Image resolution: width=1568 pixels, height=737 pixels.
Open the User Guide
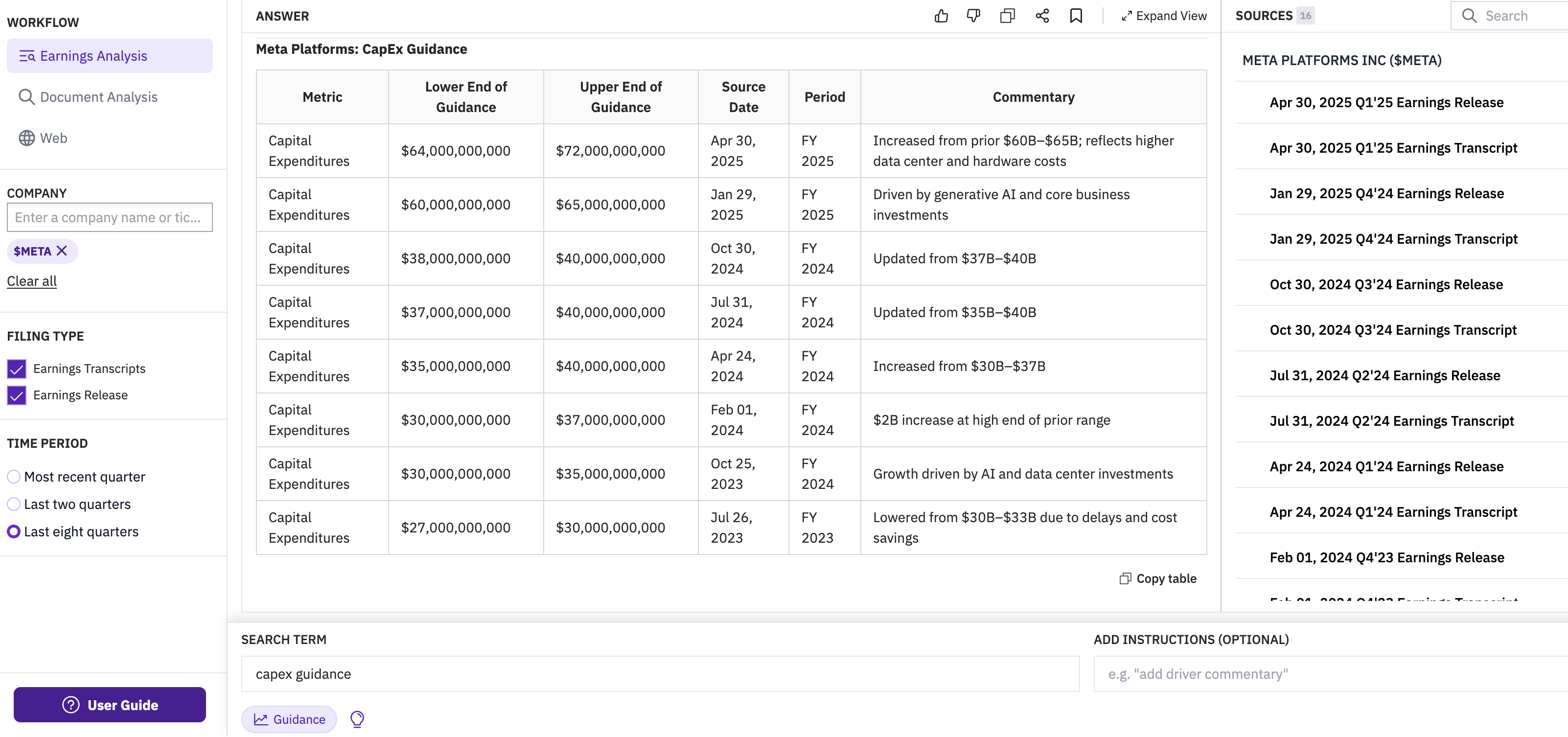coord(110,705)
